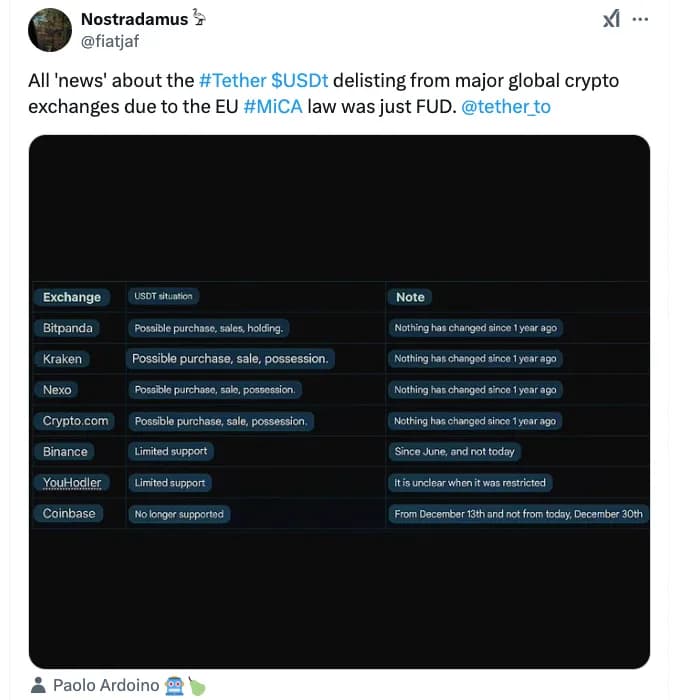The height and width of the screenshot is (700, 679).
Task: Click the YouHodler exchange label
Action: 72,483
